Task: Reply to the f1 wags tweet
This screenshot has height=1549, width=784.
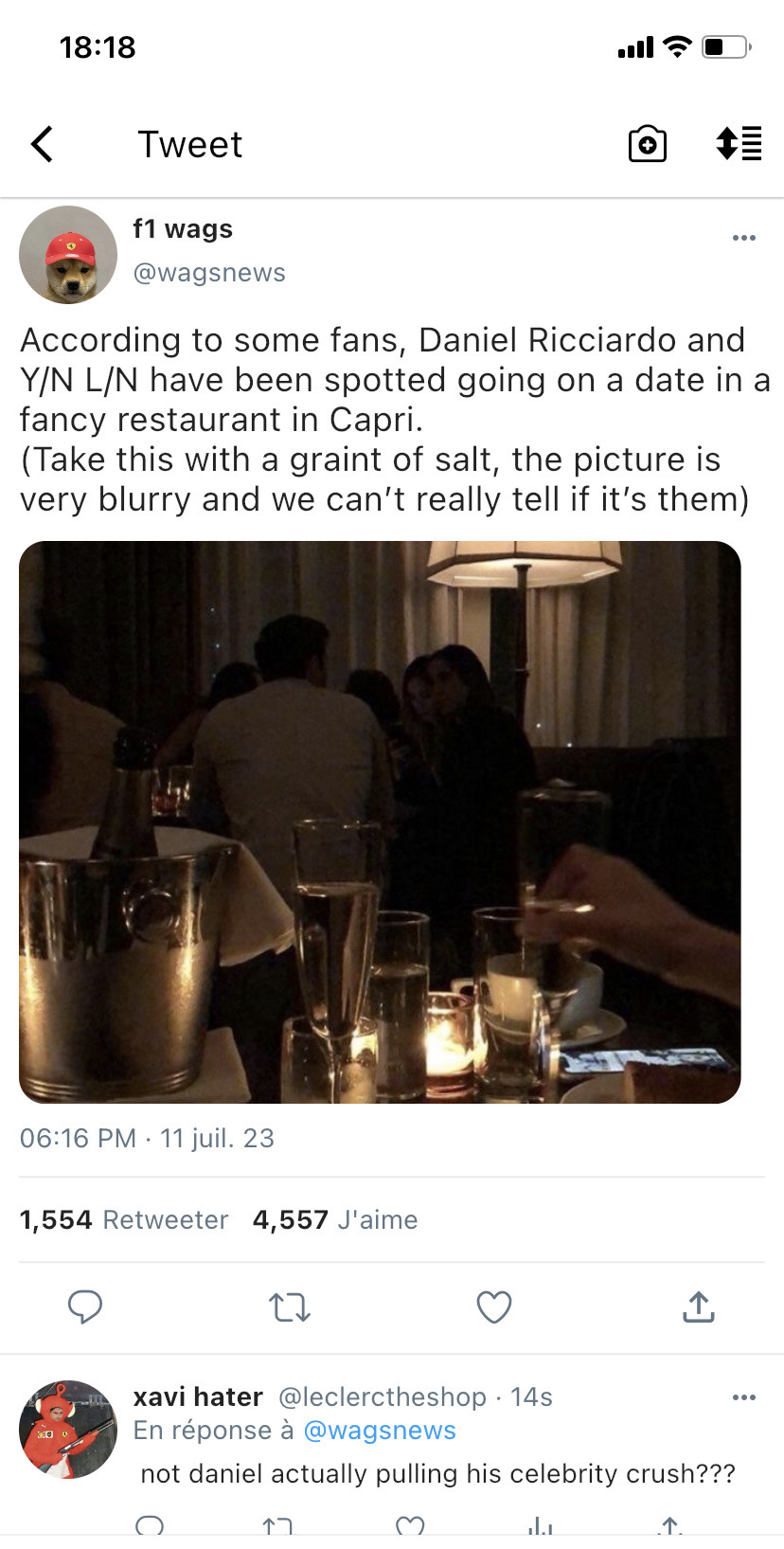Action: pyautogui.click(x=85, y=1306)
